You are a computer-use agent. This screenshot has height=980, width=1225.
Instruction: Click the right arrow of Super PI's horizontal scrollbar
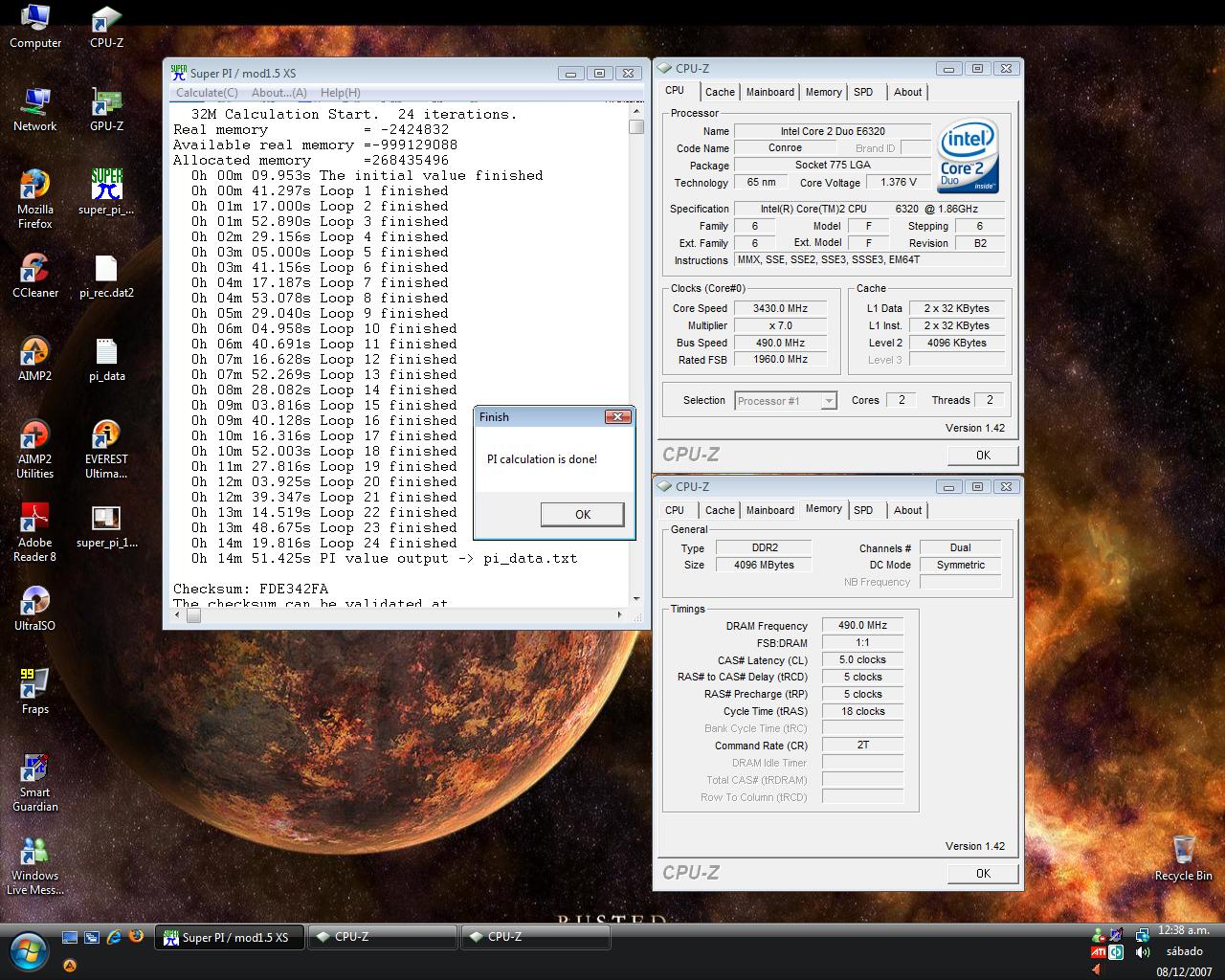pos(619,615)
